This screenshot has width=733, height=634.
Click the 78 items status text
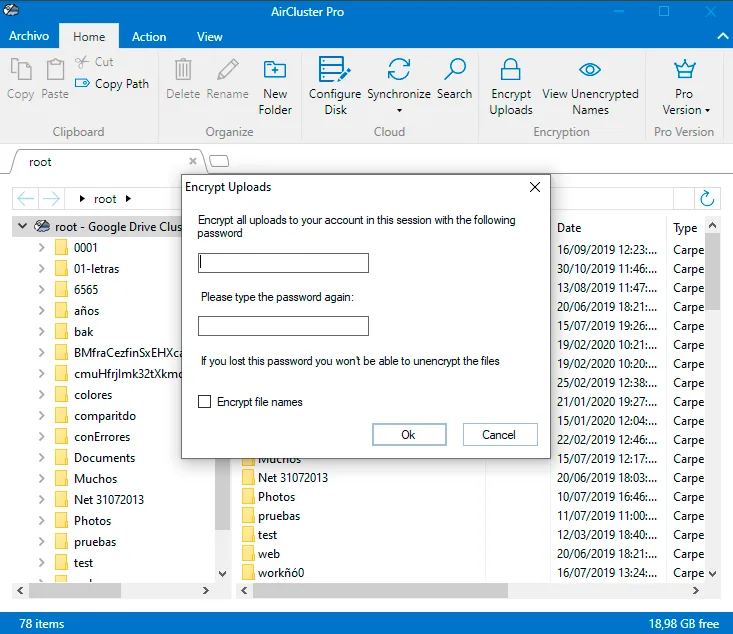pos(42,623)
